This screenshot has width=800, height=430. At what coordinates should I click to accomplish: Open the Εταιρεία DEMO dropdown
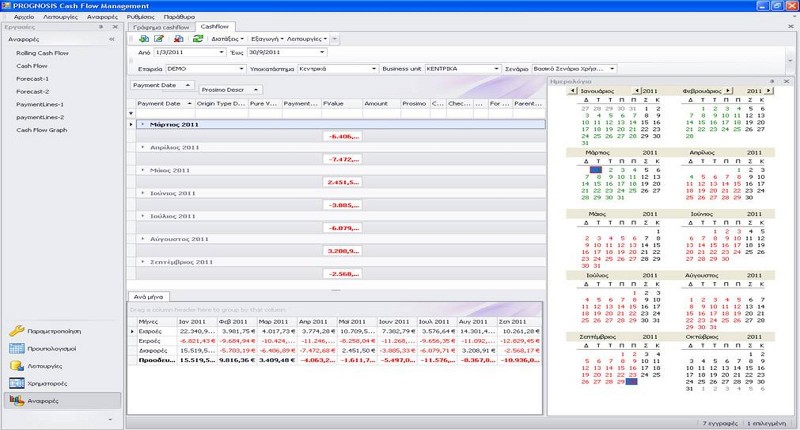pyautogui.click(x=241, y=68)
